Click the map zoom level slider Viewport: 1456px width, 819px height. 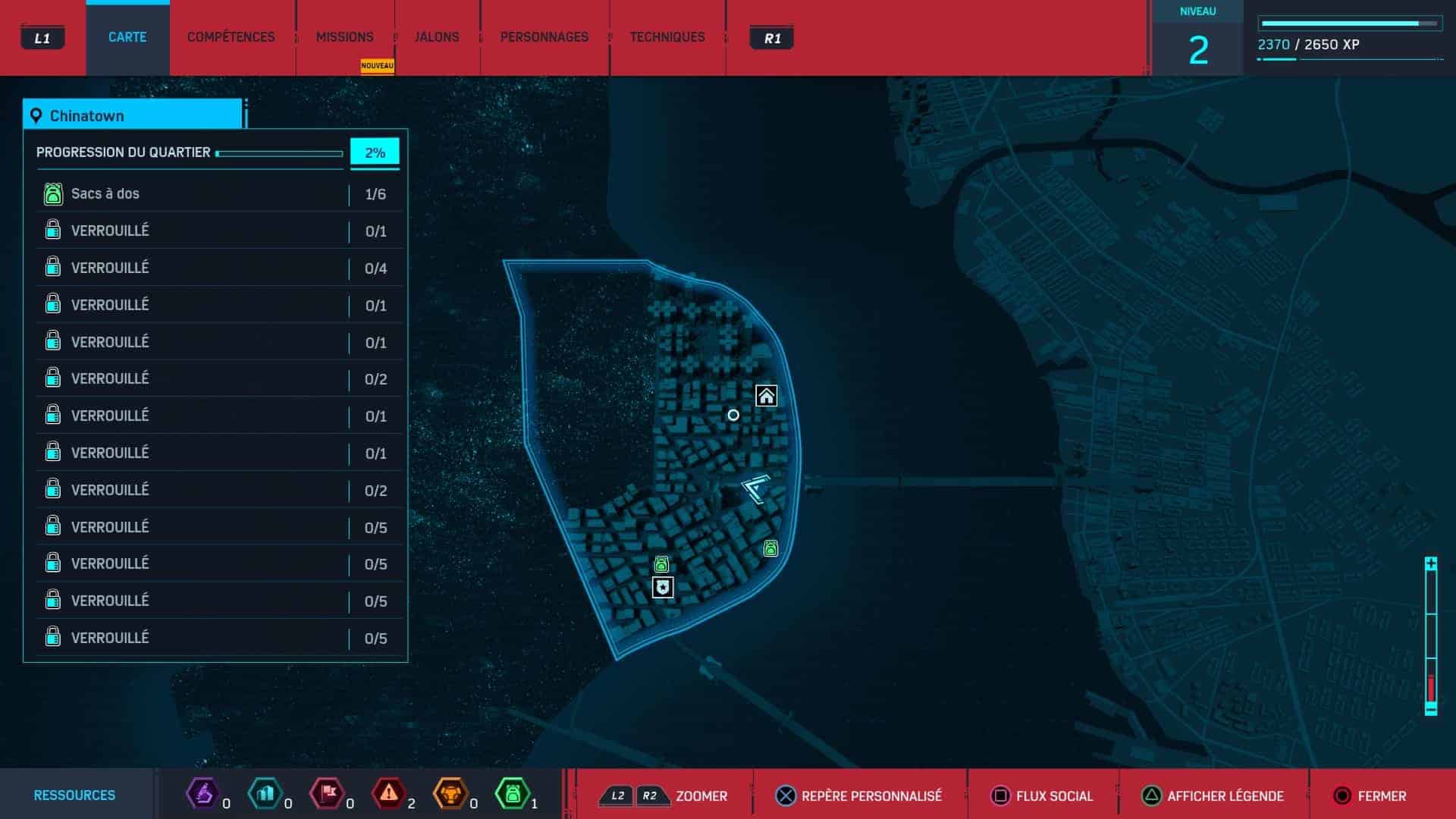pyautogui.click(x=1431, y=637)
